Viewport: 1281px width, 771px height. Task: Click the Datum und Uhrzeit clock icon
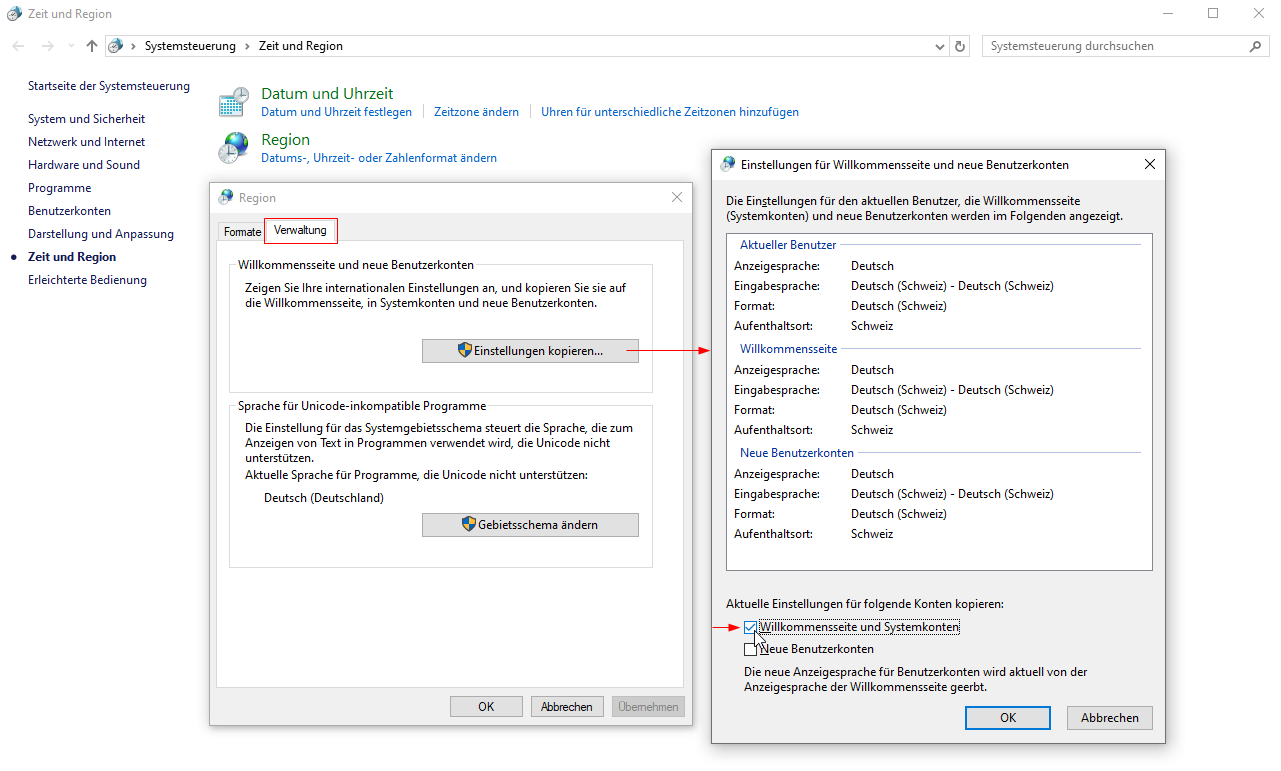point(234,102)
